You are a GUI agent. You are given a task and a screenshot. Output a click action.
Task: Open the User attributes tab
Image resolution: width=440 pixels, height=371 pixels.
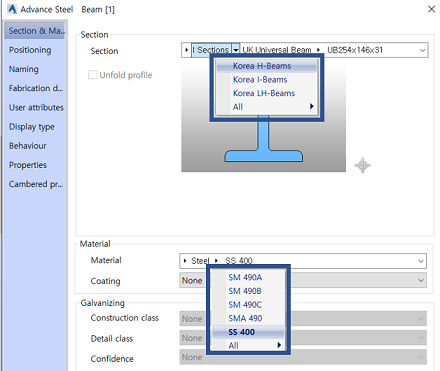coord(36,108)
